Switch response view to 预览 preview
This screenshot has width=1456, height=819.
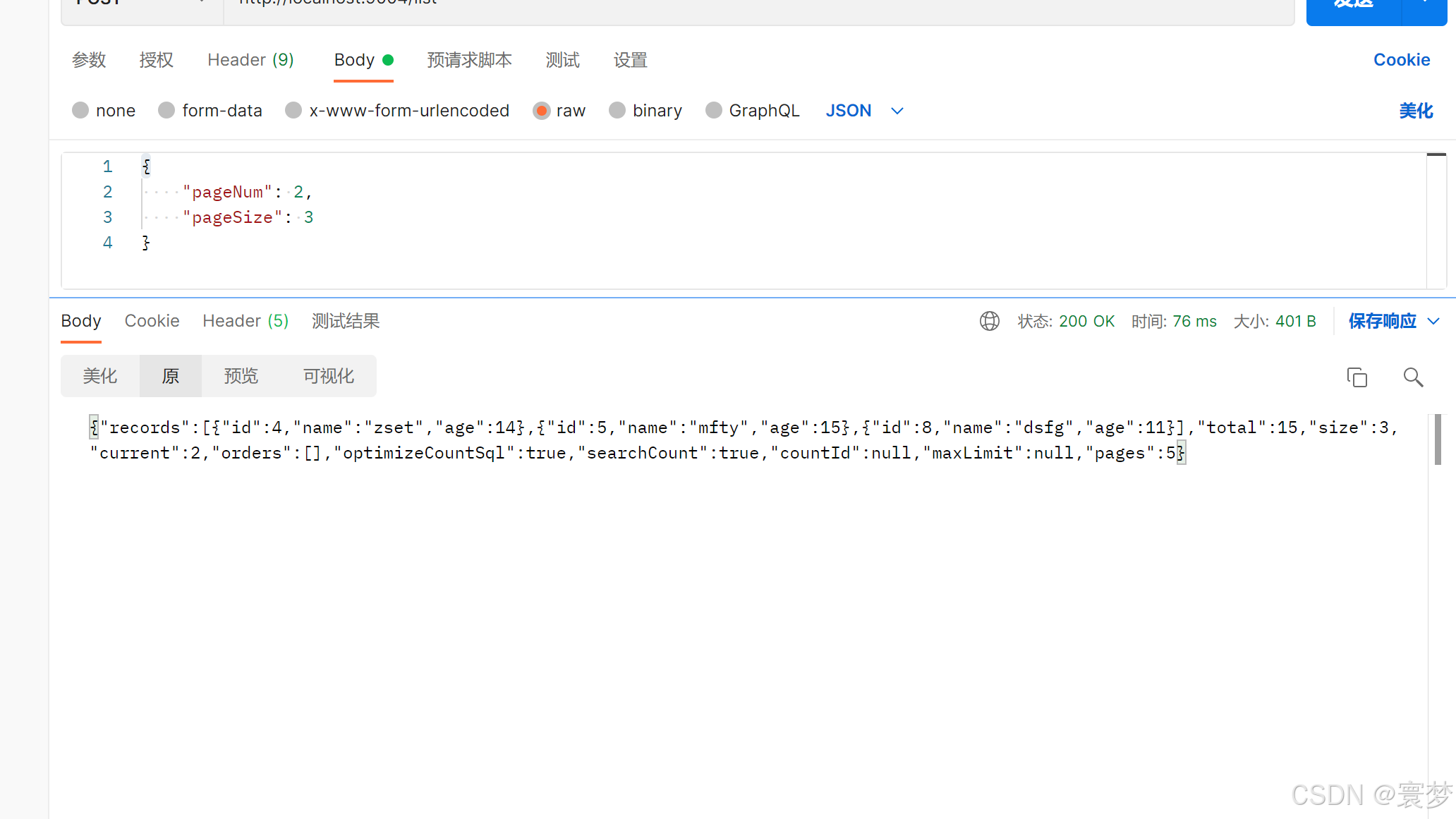point(241,376)
